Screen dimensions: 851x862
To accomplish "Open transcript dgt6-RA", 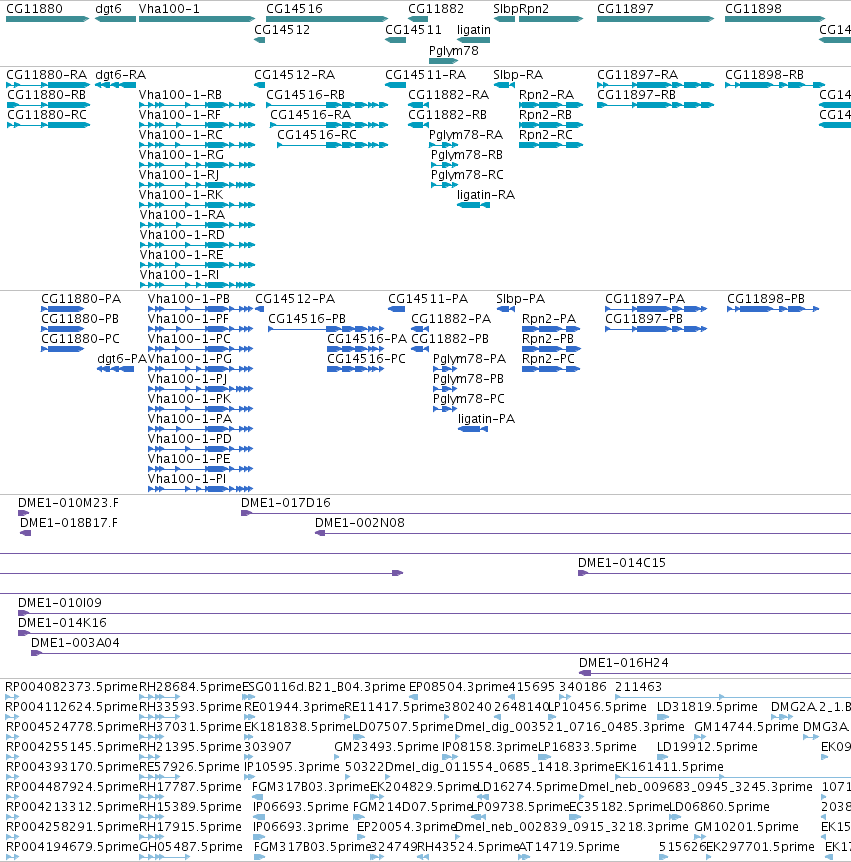I will (120, 75).
